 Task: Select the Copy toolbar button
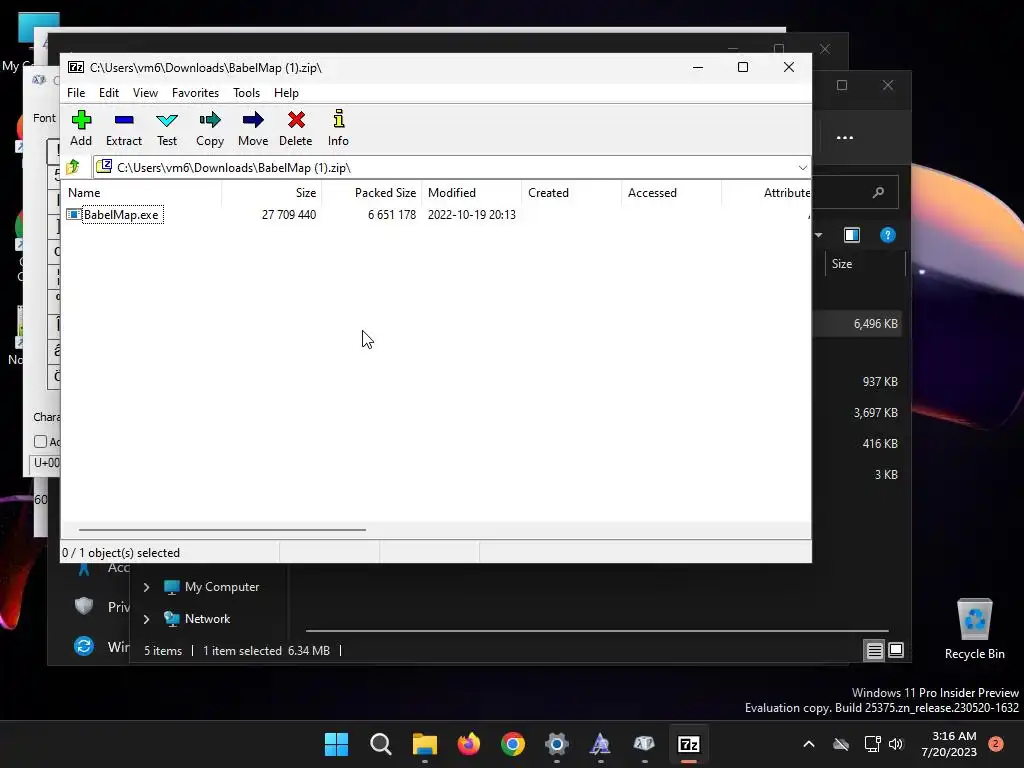[x=210, y=128]
